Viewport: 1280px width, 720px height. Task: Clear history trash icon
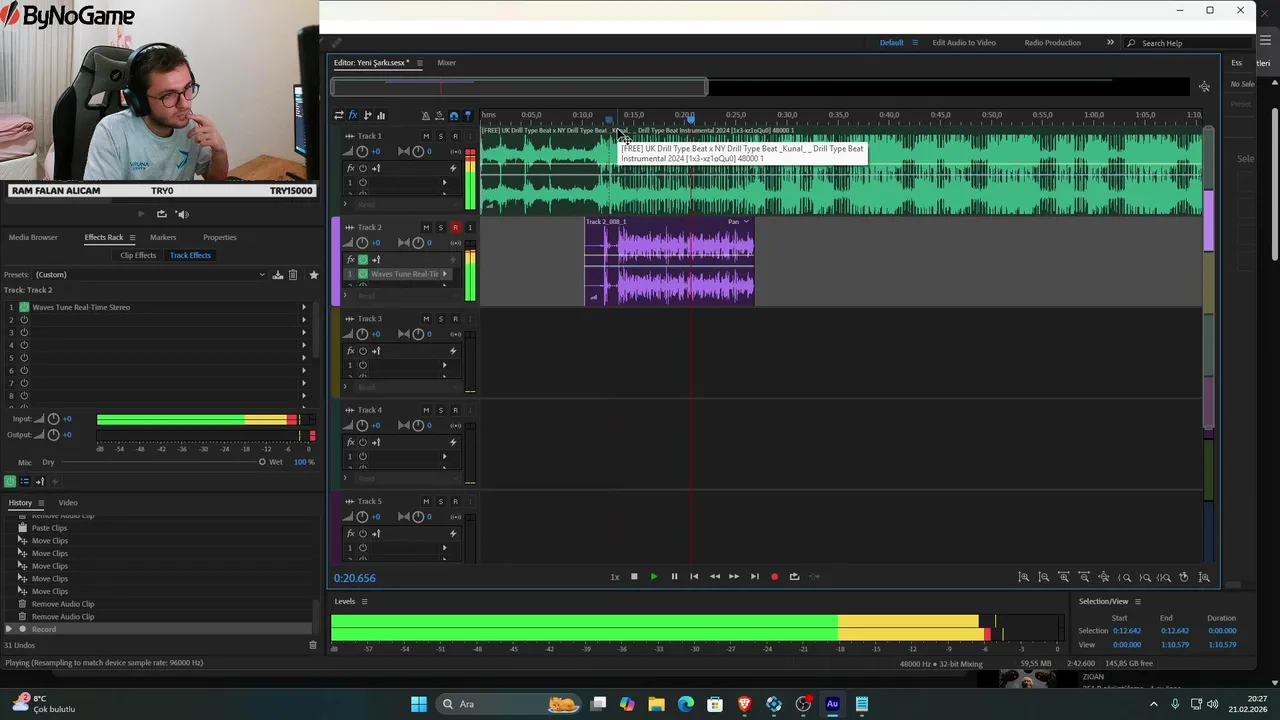(313, 645)
